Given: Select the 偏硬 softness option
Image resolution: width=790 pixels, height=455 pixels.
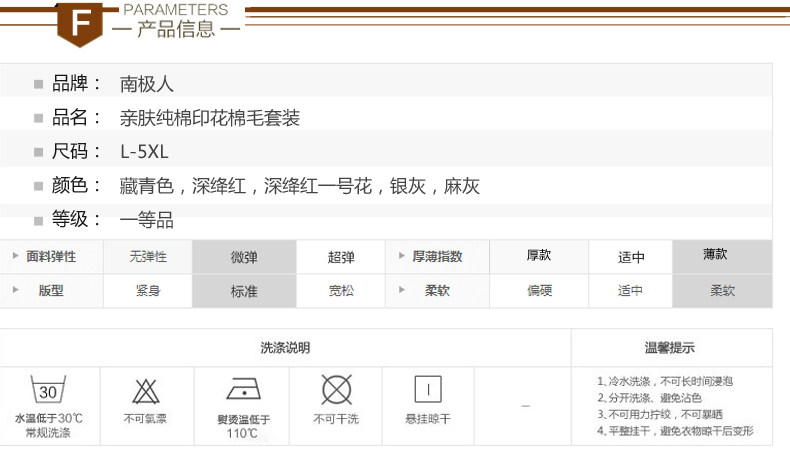Looking at the screenshot, I should coord(539,291).
